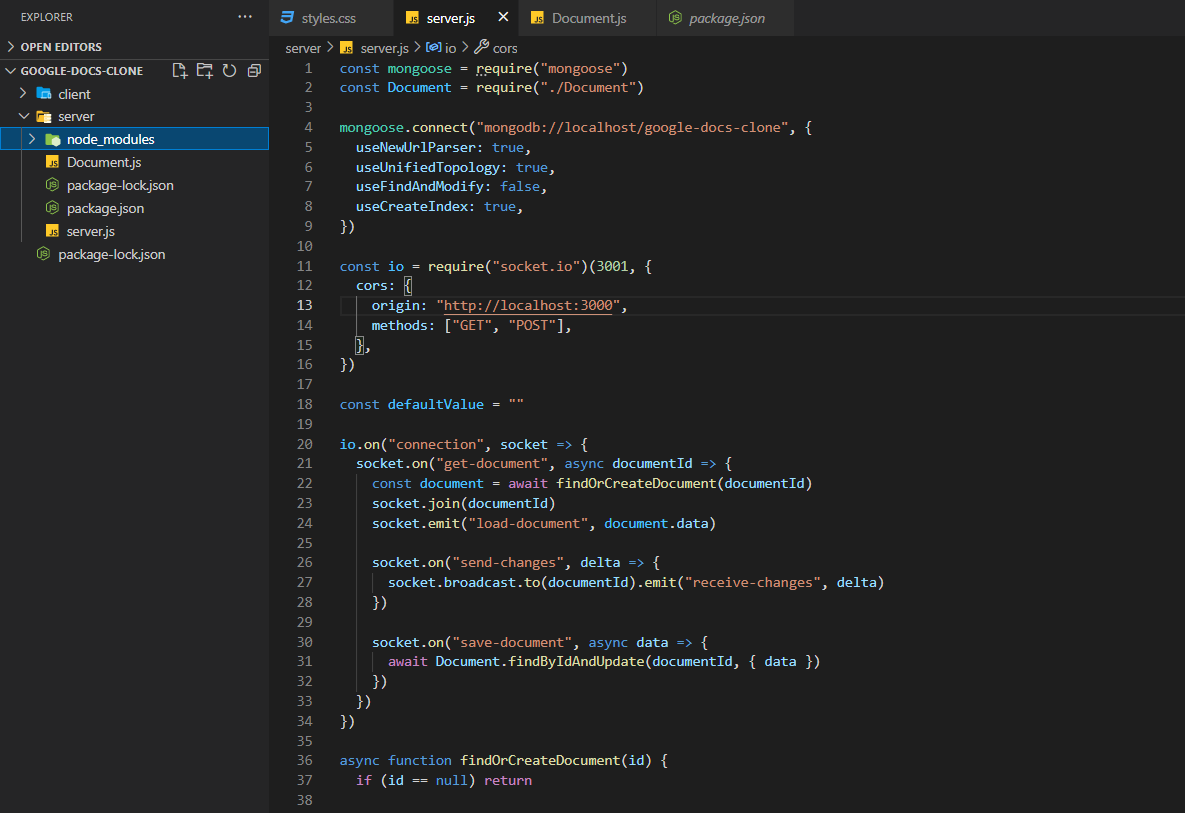This screenshot has width=1185, height=813.
Task: Click the server folder icon
Action: [44, 116]
